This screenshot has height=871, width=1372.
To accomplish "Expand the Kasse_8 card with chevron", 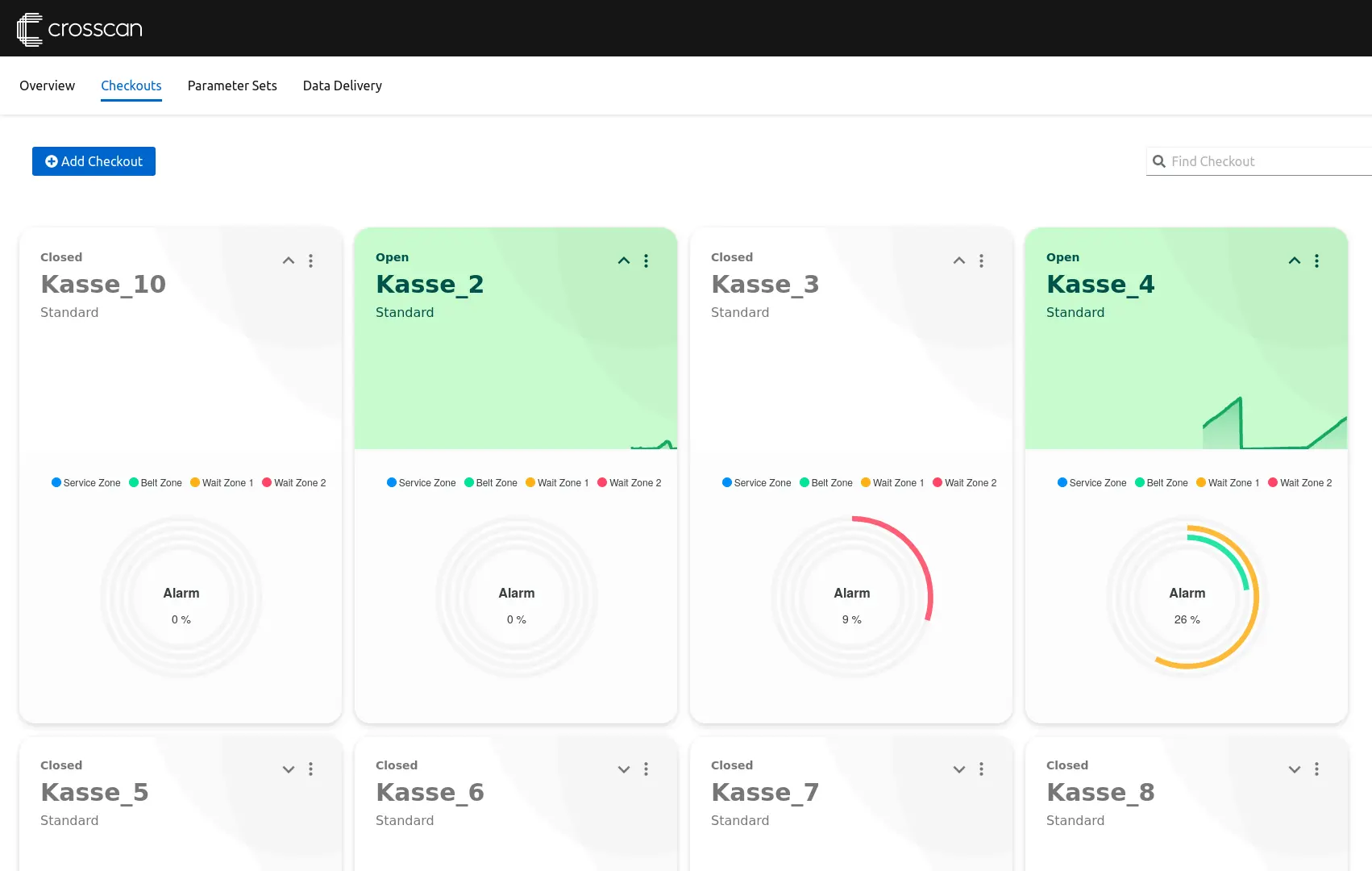I will click(1294, 769).
